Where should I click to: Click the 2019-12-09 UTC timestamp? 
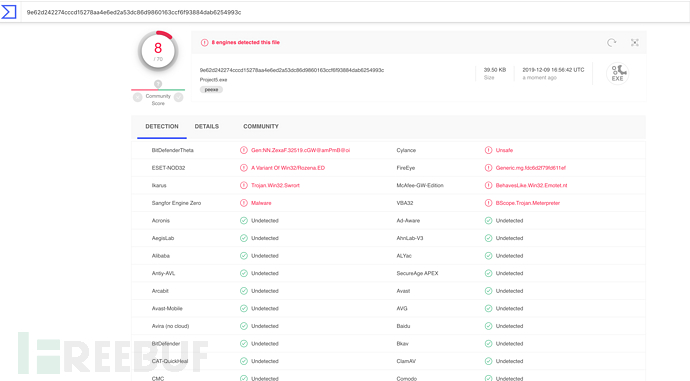click(x=554, y=70)
